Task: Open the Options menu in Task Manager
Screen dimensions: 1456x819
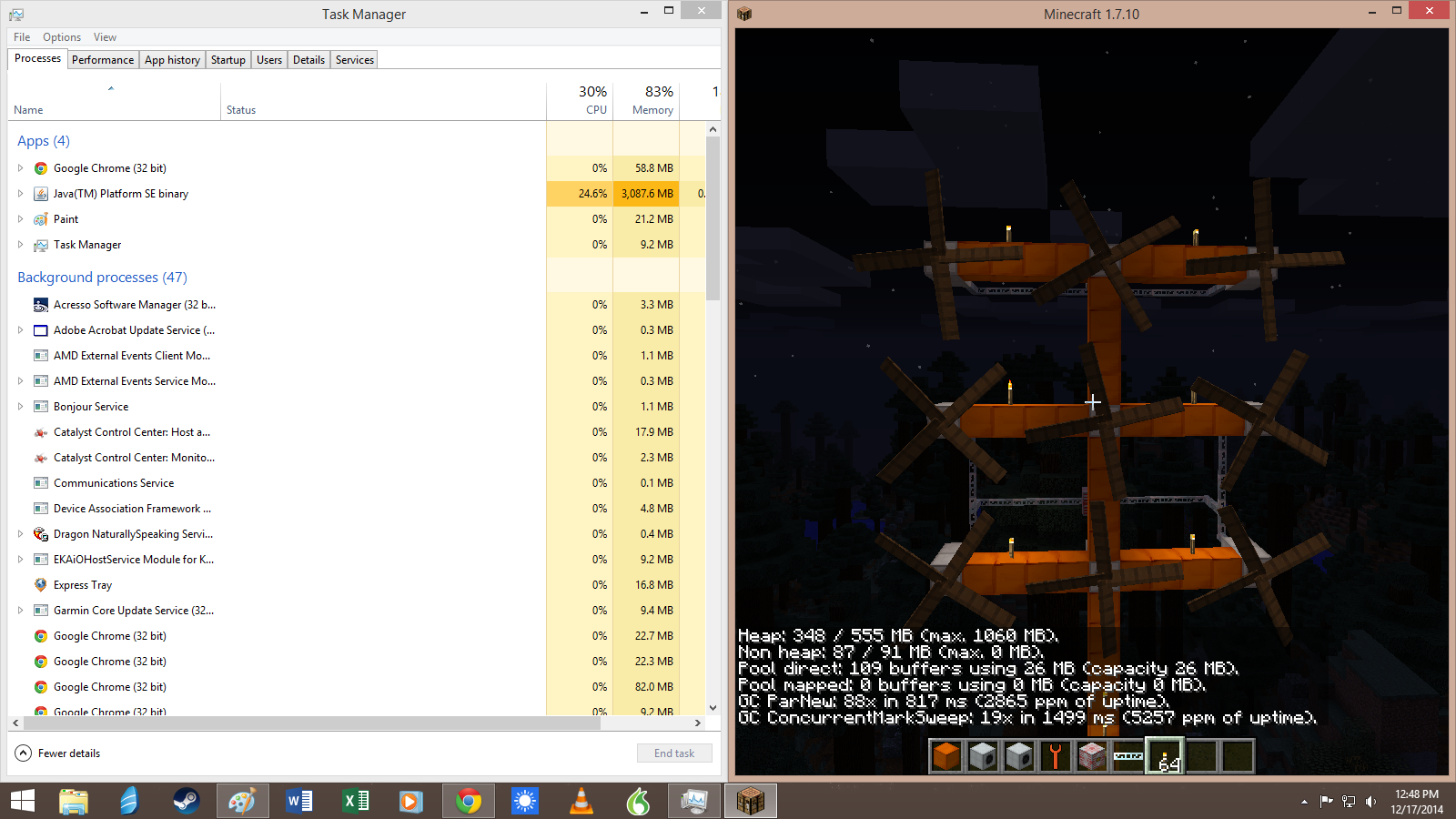Action: [x=62, y=37]
